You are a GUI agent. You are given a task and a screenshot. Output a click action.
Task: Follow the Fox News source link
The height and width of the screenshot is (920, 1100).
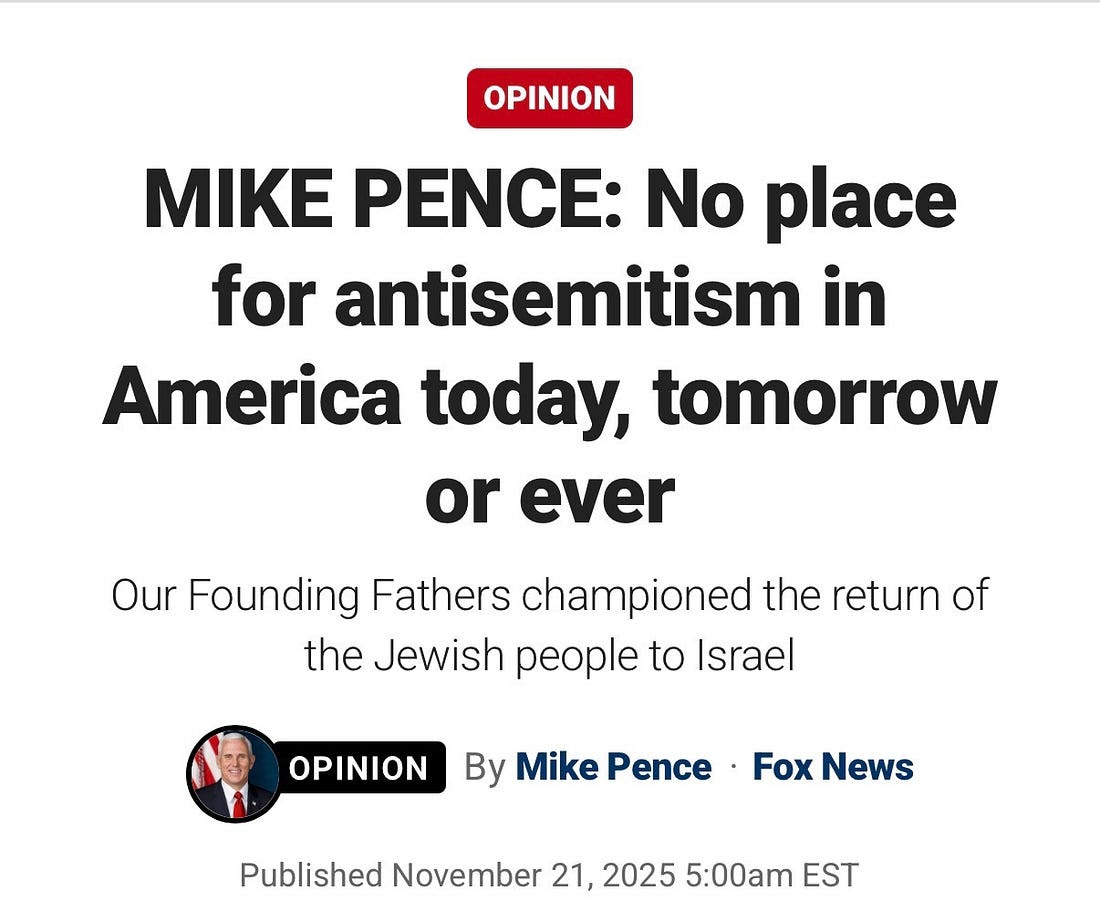pyautogui.click(x=833, y=767)
